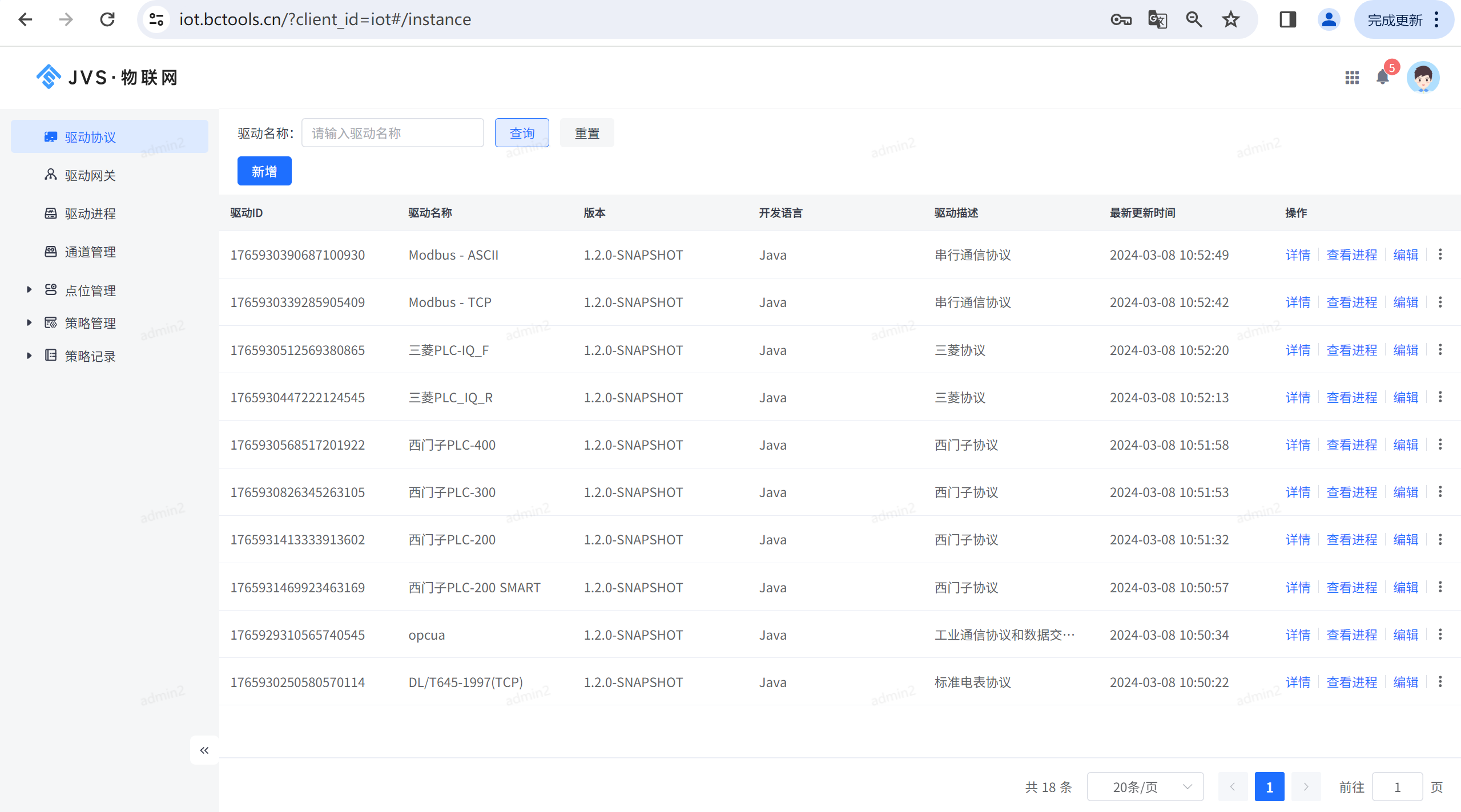Open the user avatar menu

(1423, 77)
